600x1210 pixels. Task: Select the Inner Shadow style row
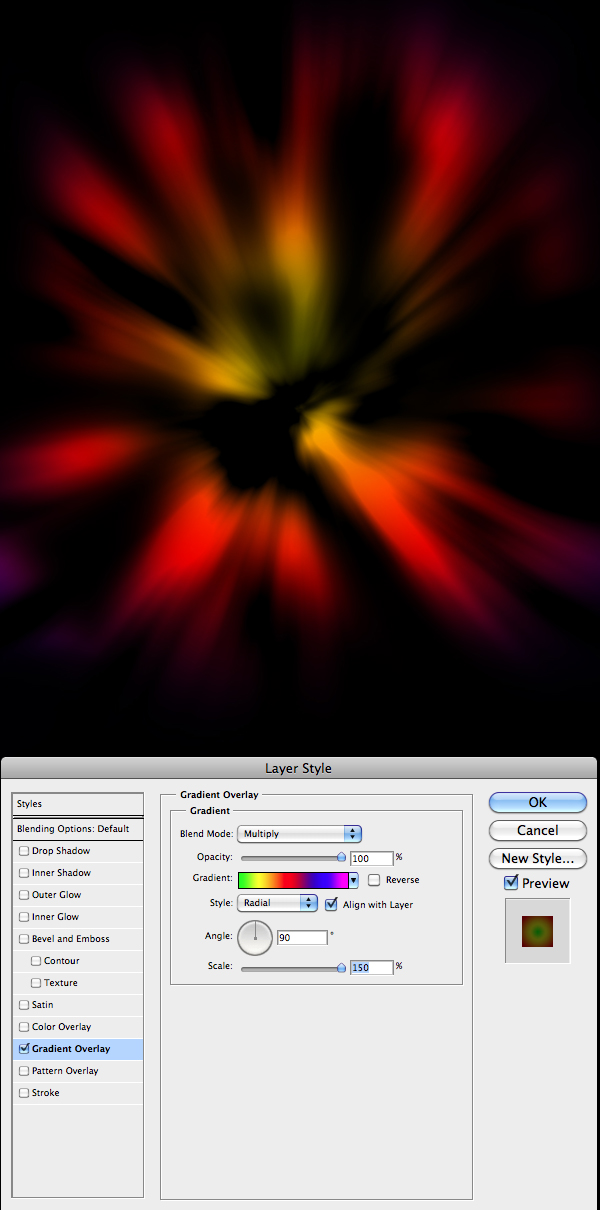(77, 873)
